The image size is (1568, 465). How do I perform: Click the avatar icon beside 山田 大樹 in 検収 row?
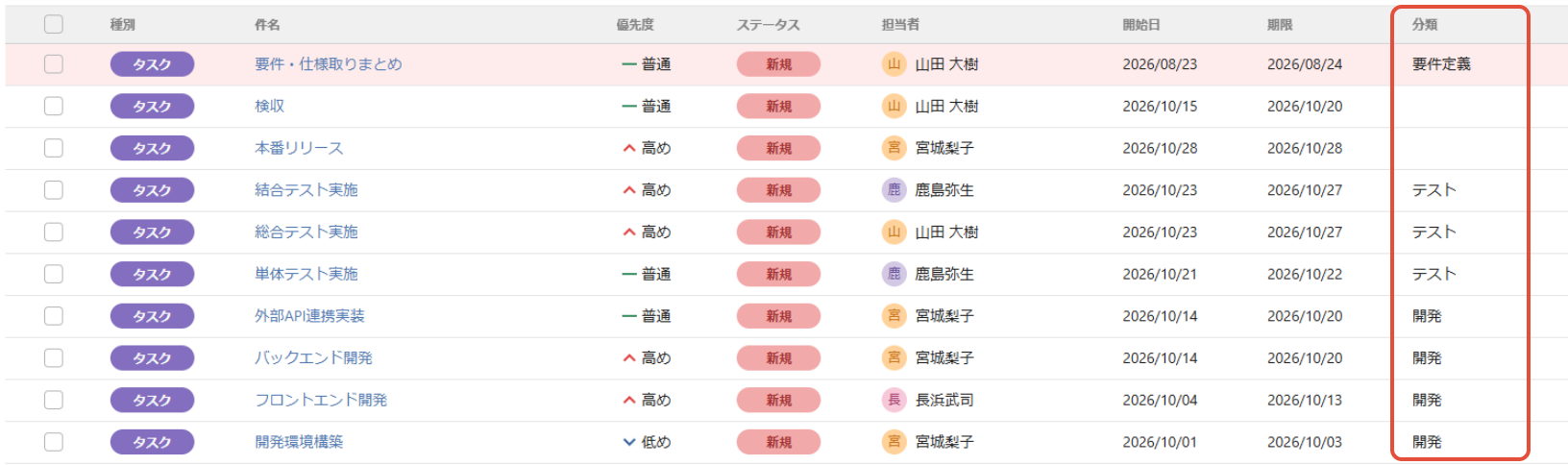click(x=894, y=106)
